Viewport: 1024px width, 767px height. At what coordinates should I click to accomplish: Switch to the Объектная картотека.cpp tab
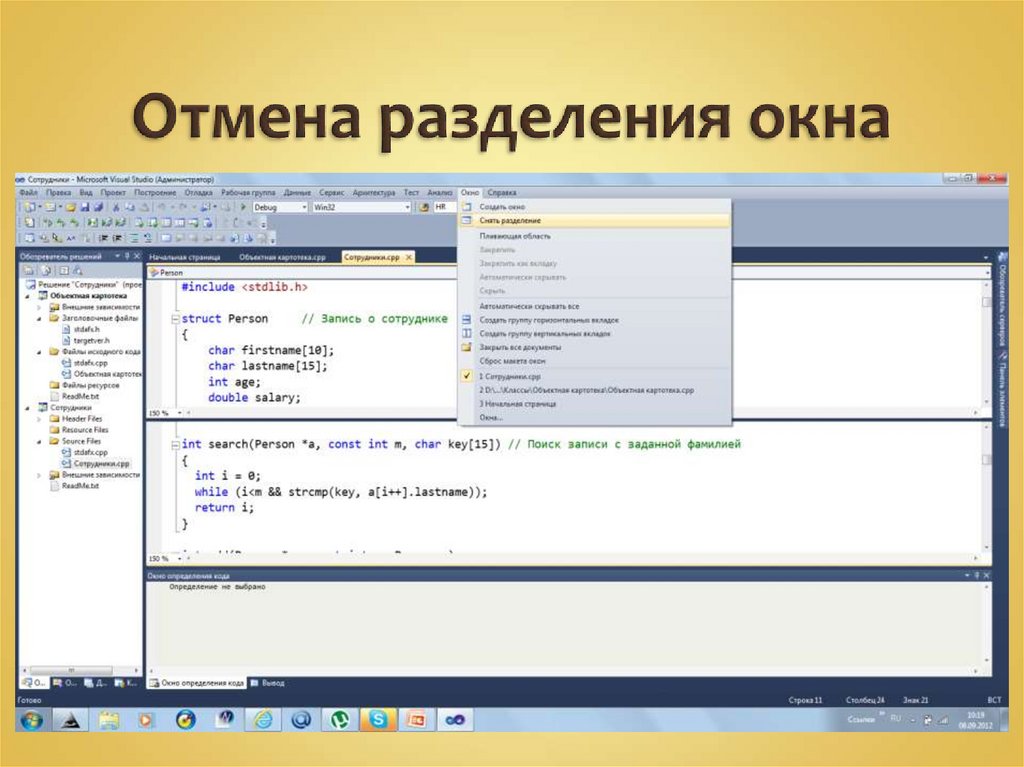click(282, 257)
